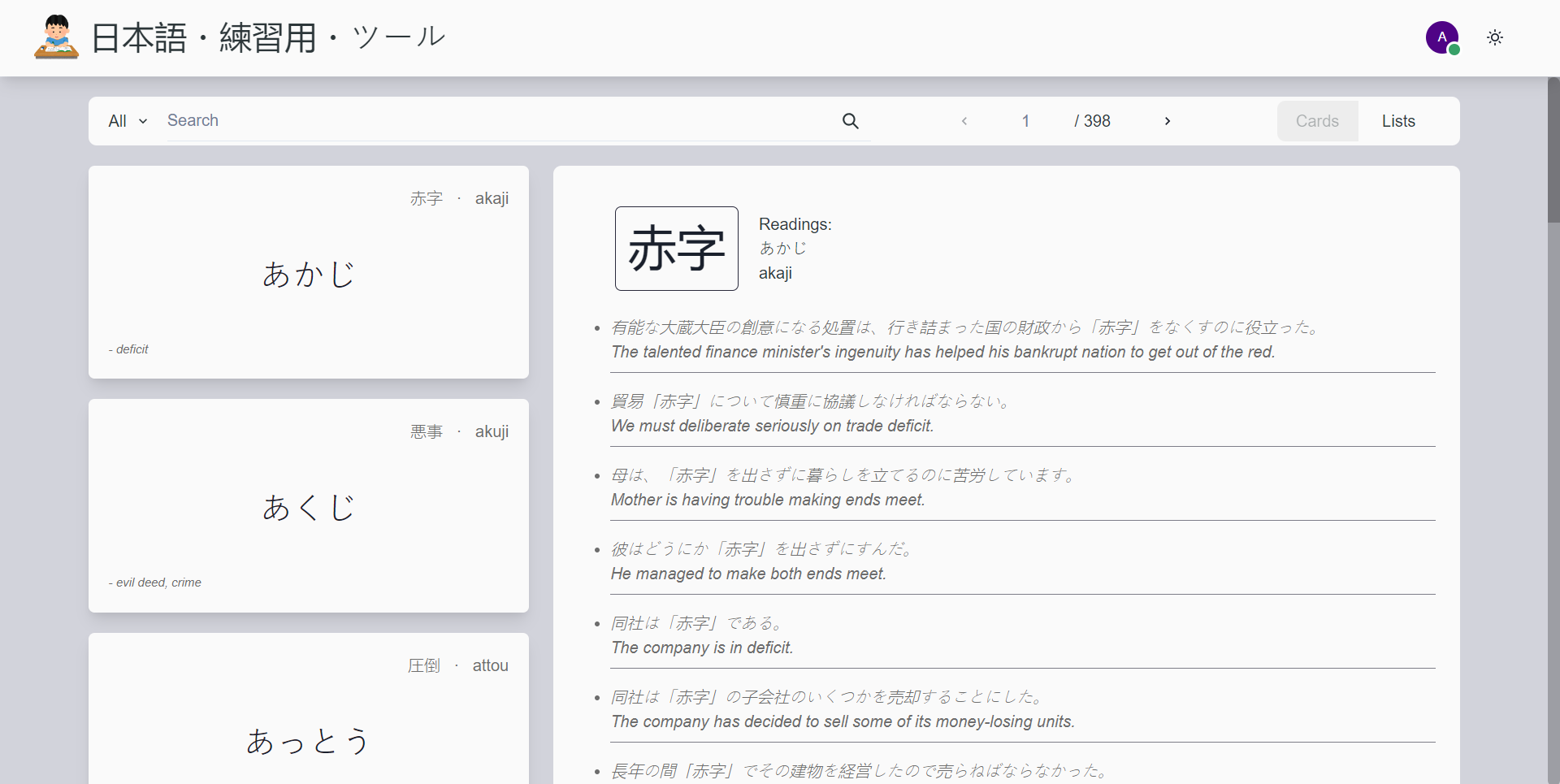1560x784 pixels.
Task: Open the user account avatar menu
Action: 1443,37
